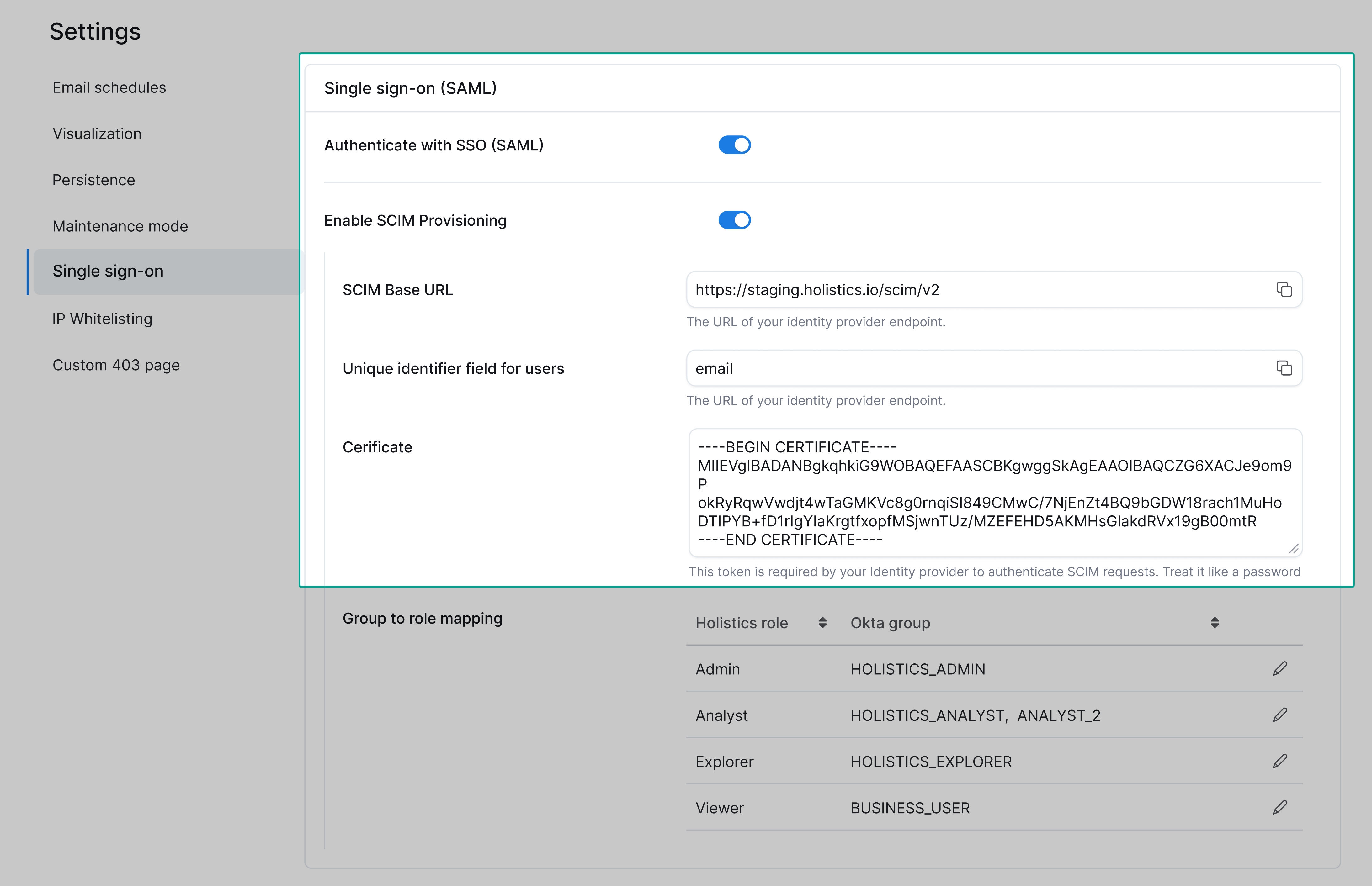The height and width of the screenshot is (886, 1372).
Task: Open IP Whitelisting settings
Action: point(102,318)
